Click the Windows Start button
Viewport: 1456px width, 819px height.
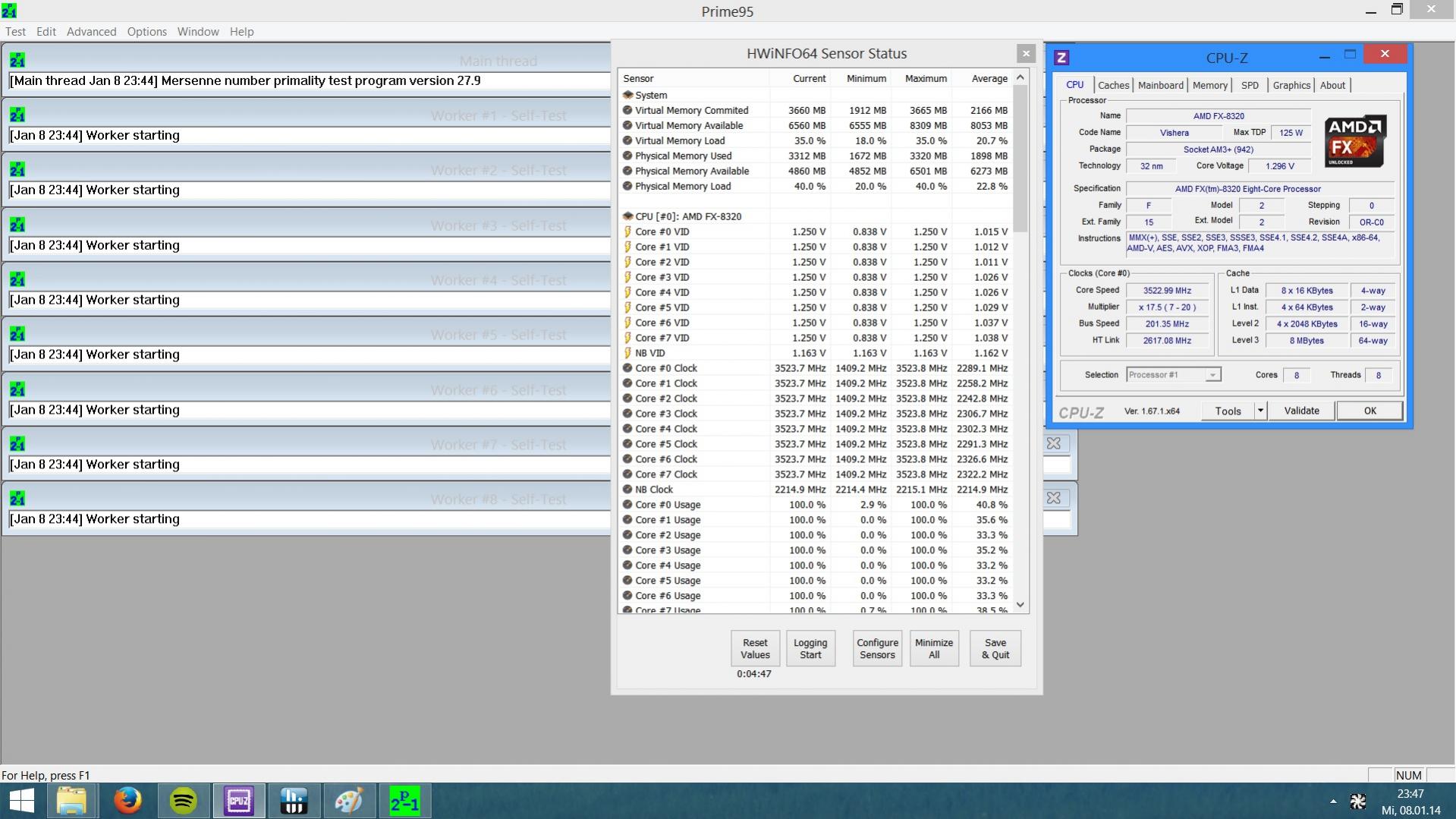point(21,801)
